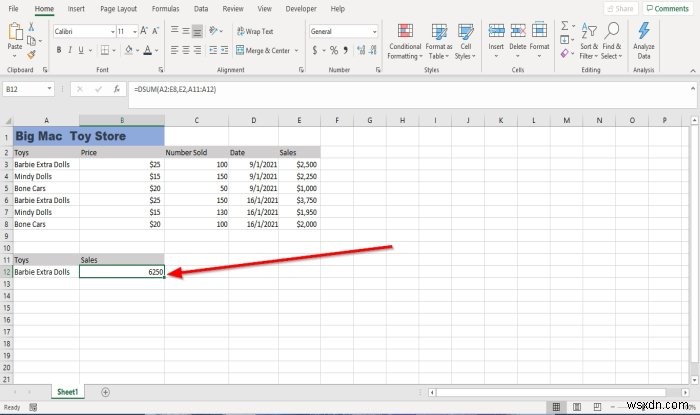Switch to Page Layout view in status bar
Screen dimensions: 700x415
click(x=577, y=407)
